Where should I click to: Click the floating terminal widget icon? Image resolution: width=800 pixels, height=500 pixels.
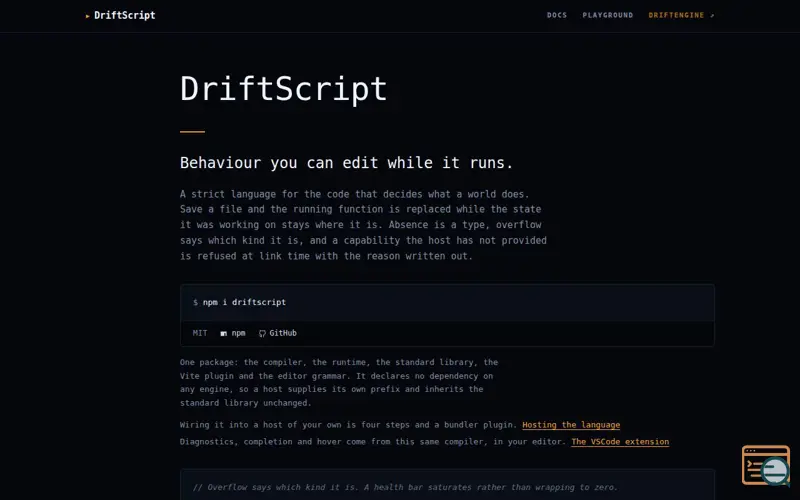(766, 465)
